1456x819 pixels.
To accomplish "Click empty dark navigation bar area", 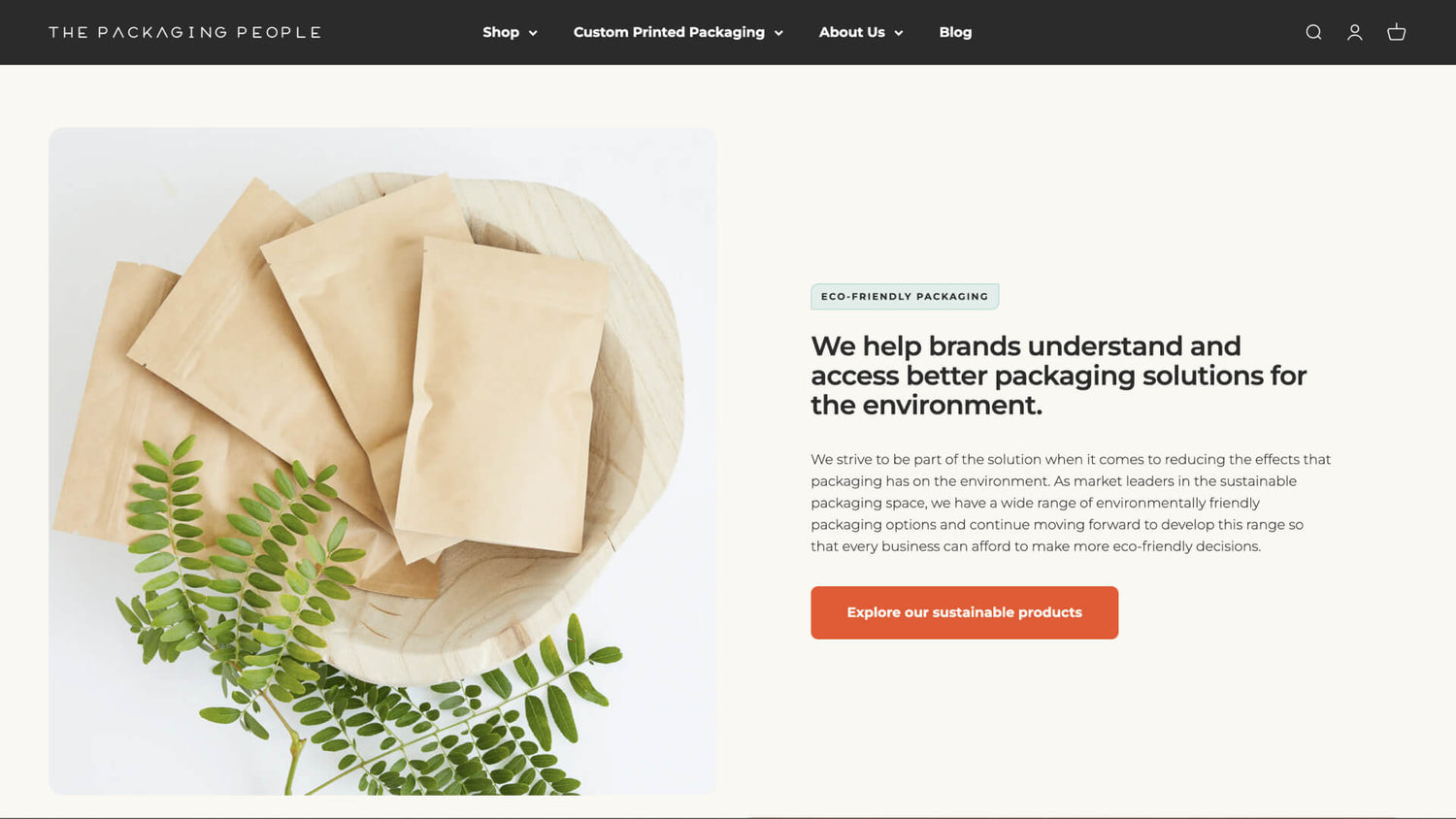I will point(1136,32).
